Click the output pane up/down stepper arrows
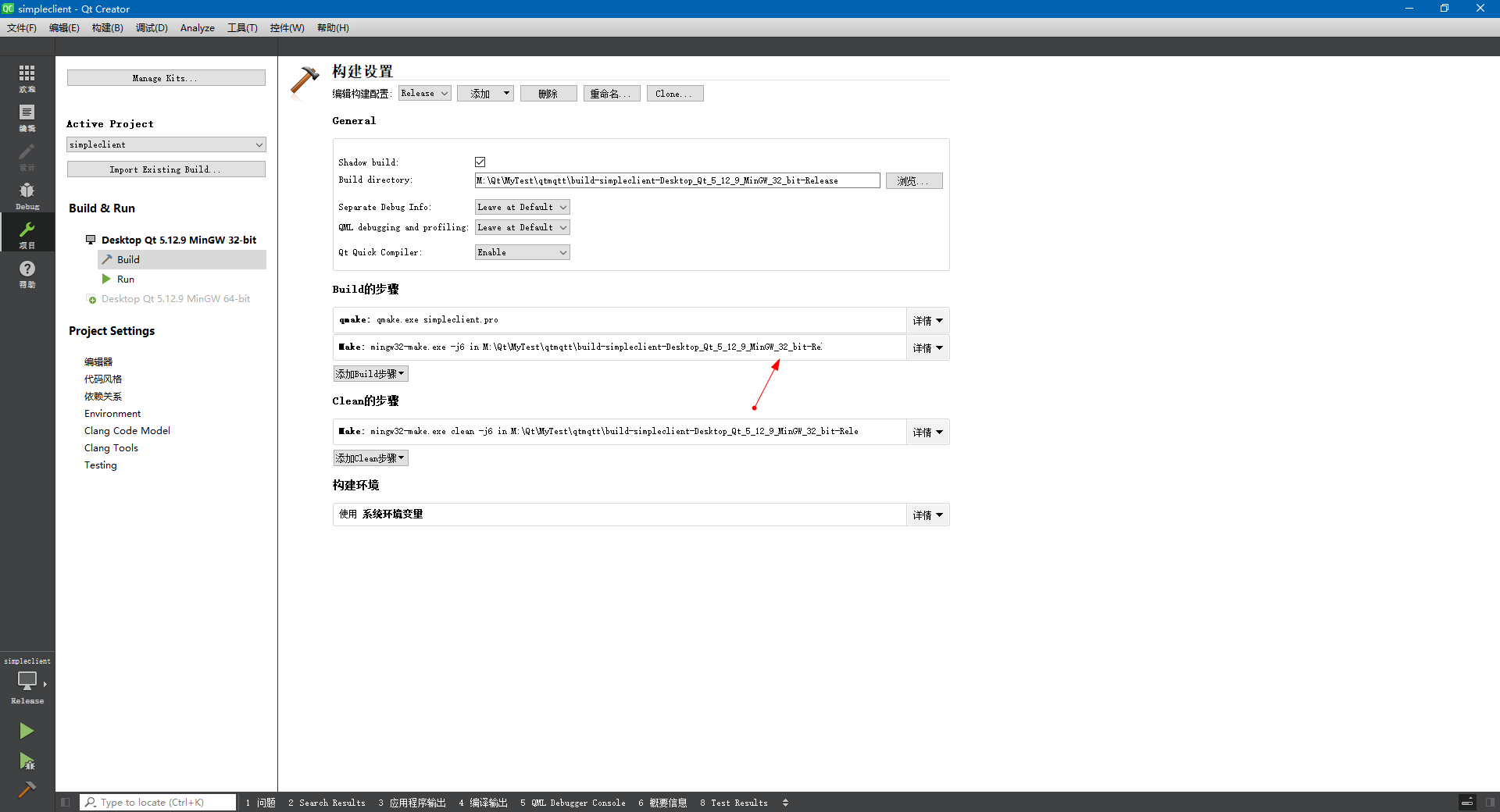 point(785,803)
